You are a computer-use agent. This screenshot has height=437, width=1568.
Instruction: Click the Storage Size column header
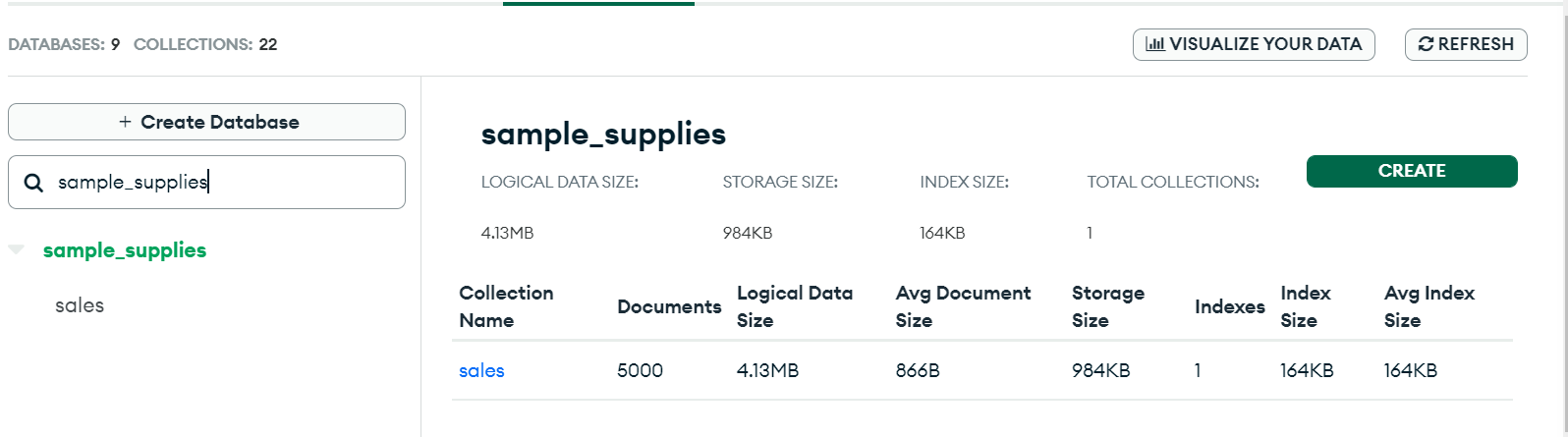[1107, 306]
